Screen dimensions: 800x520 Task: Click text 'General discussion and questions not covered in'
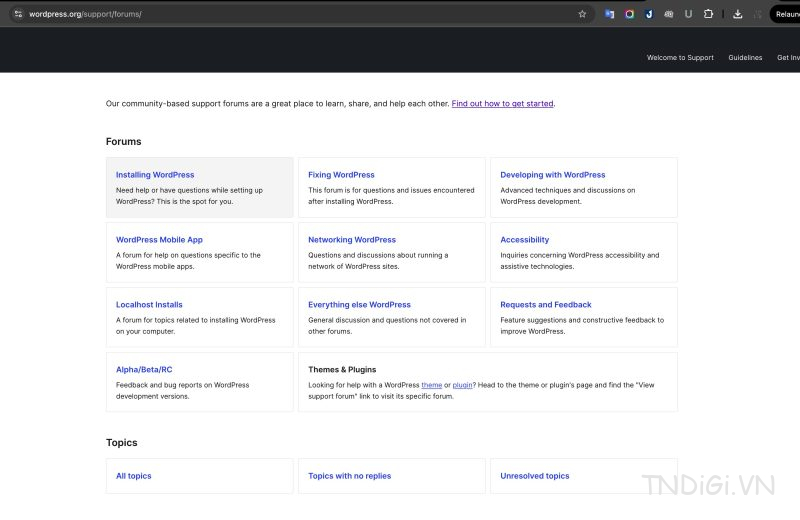(x=387, y=320)
